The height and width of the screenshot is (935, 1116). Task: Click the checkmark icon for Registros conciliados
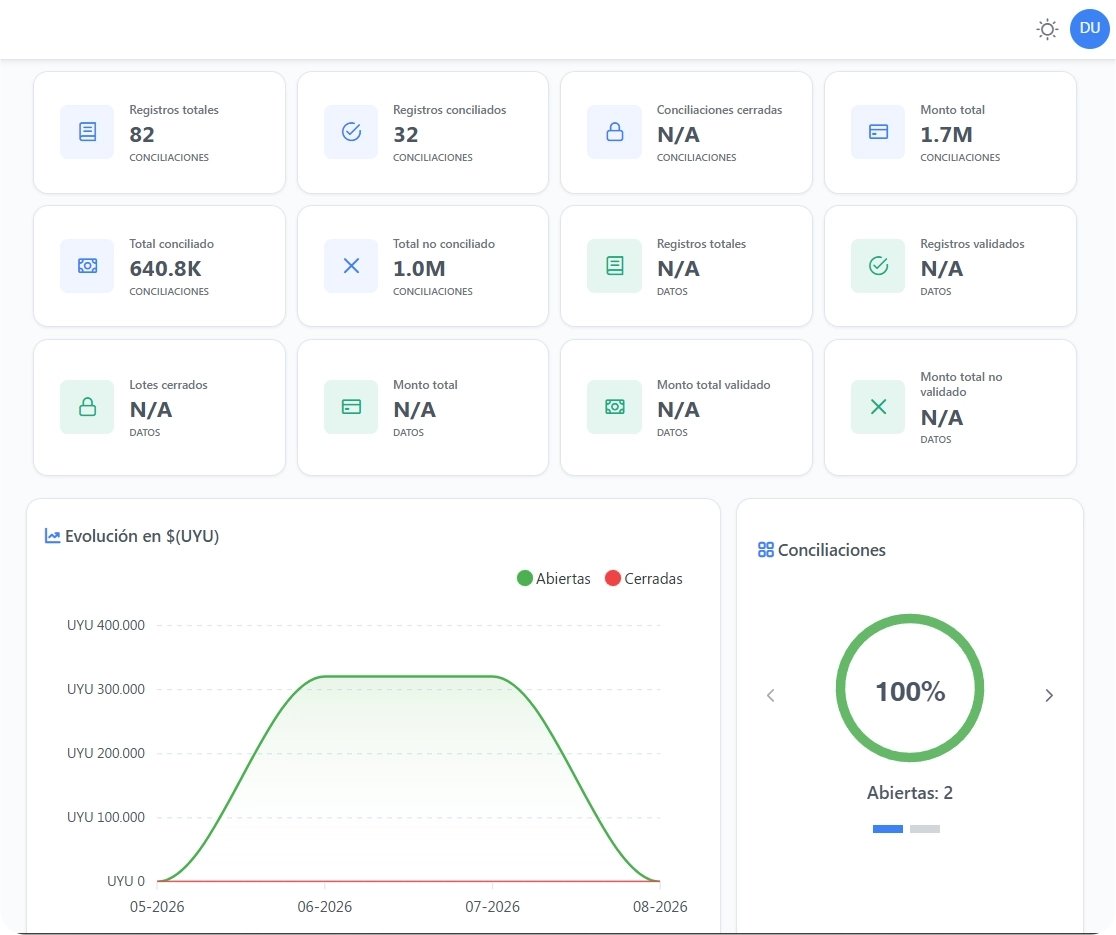351,132
